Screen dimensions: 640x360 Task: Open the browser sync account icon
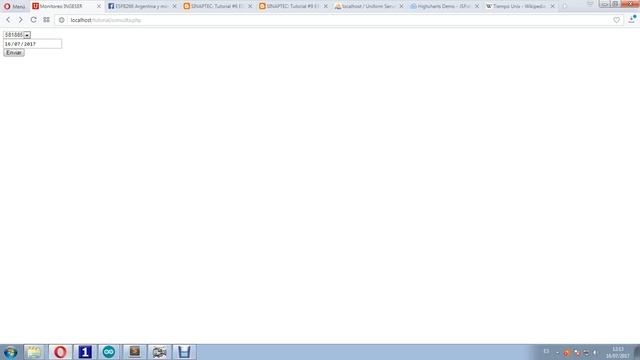tap(632, 19)
